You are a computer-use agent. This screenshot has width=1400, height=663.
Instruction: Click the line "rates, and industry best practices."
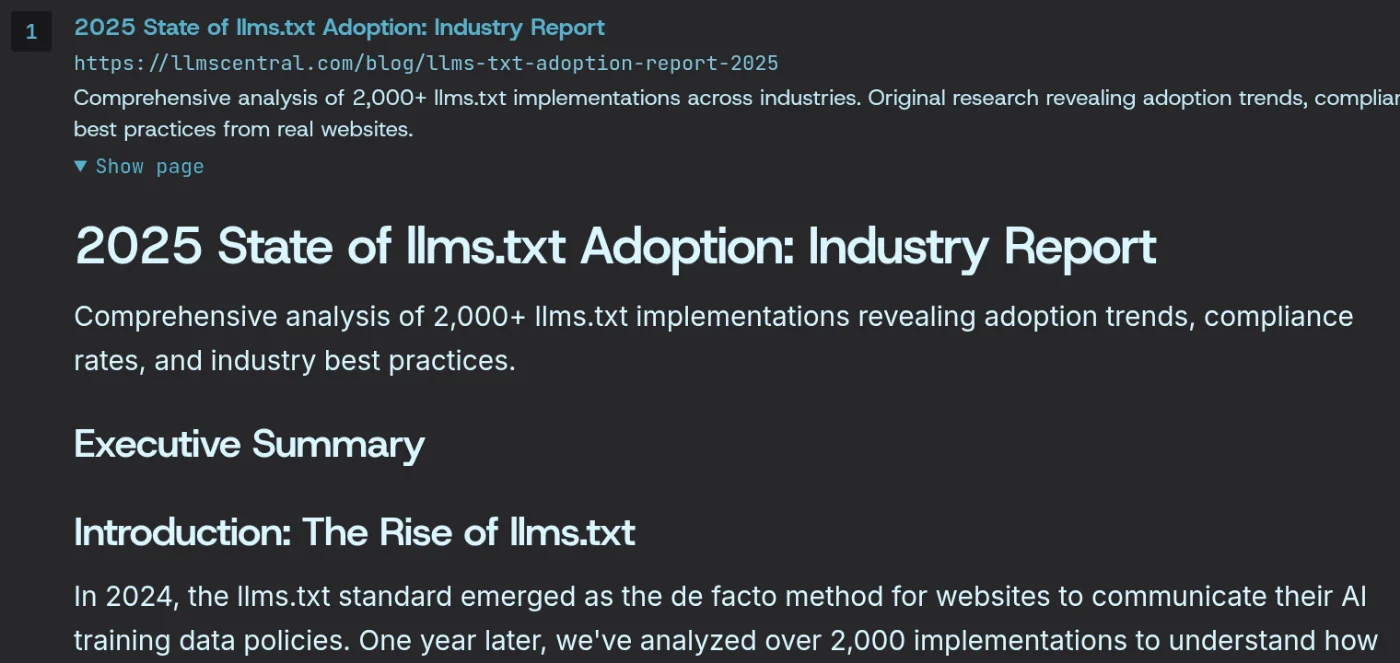pos(295,361)
